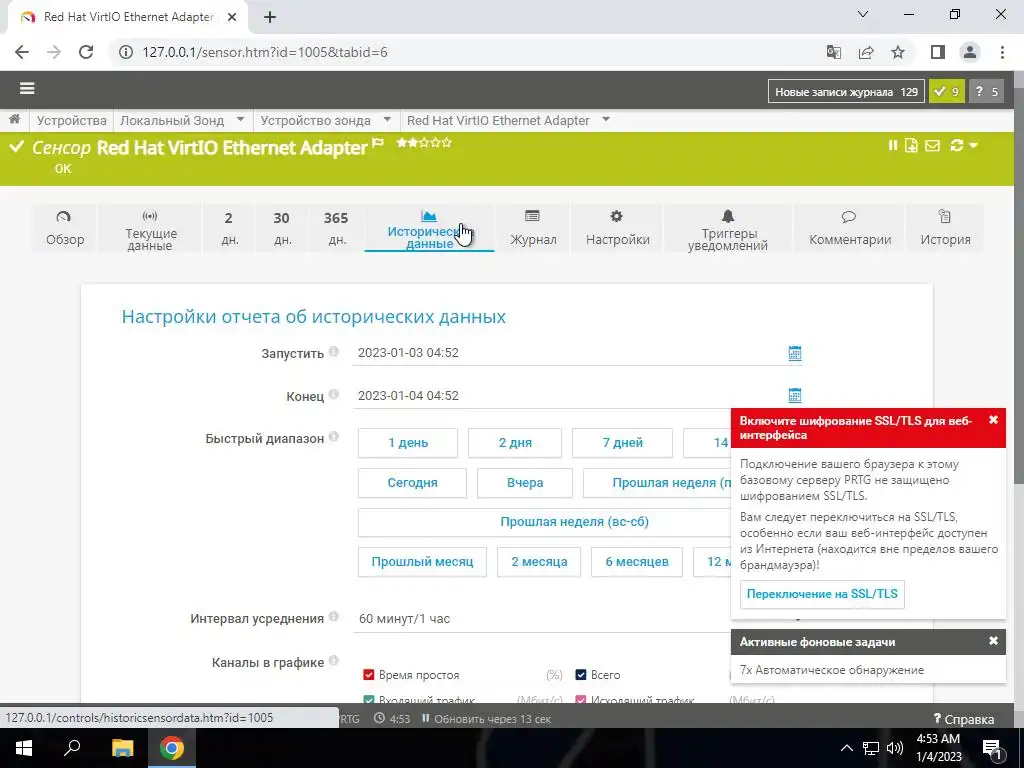Expand Устройства breadcrumb item
This screenshot has width=1024, height=768.
point(71,120)
